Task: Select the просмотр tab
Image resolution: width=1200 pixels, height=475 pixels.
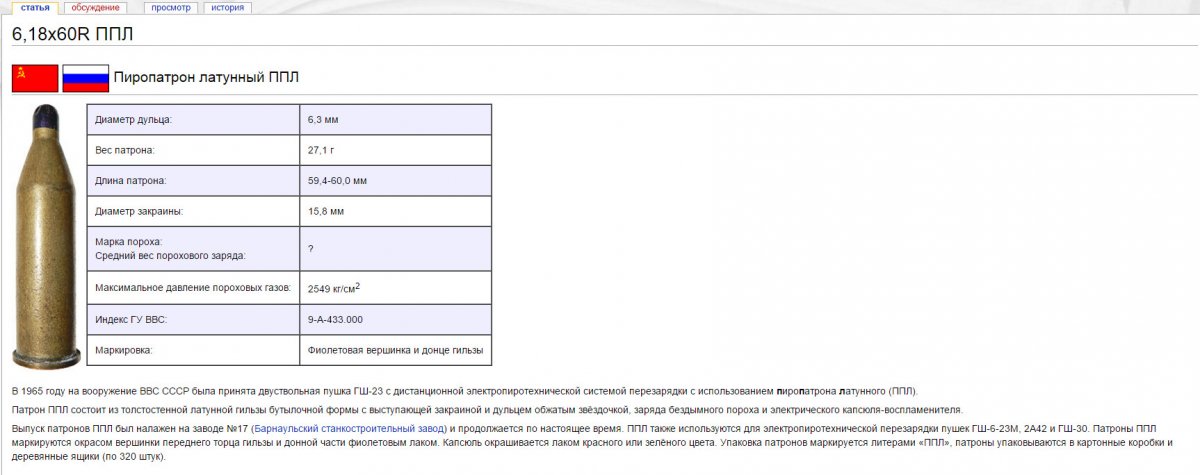Action: pyautogui.click(x=171, y=7)
